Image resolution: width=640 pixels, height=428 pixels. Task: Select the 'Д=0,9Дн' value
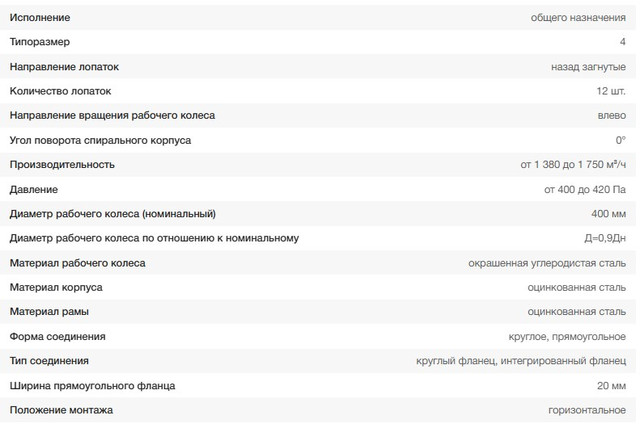click(604, 238)
